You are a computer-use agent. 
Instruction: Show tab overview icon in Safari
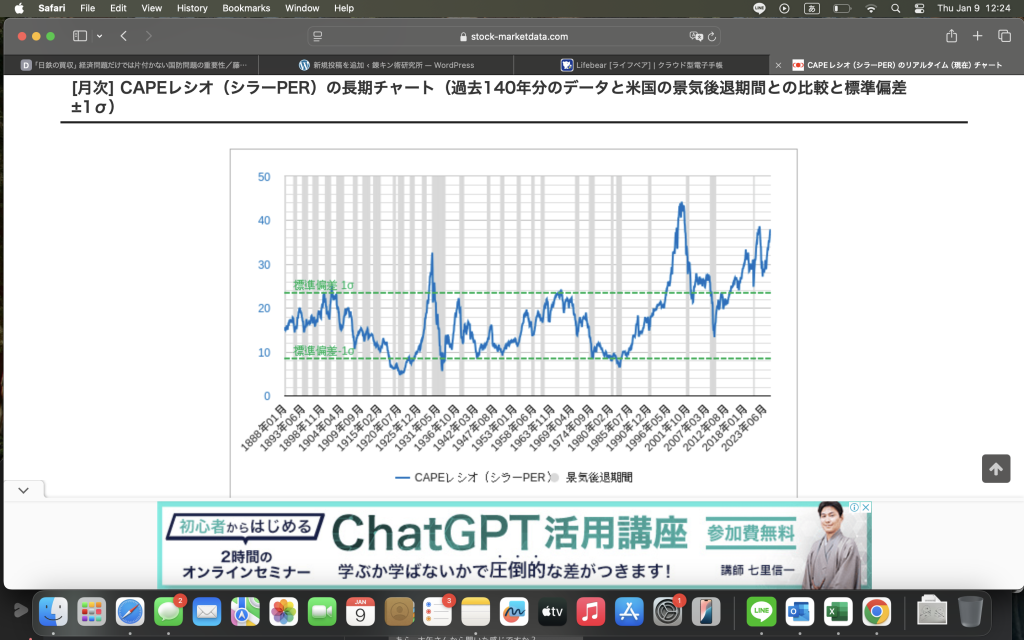(1004, 36)
